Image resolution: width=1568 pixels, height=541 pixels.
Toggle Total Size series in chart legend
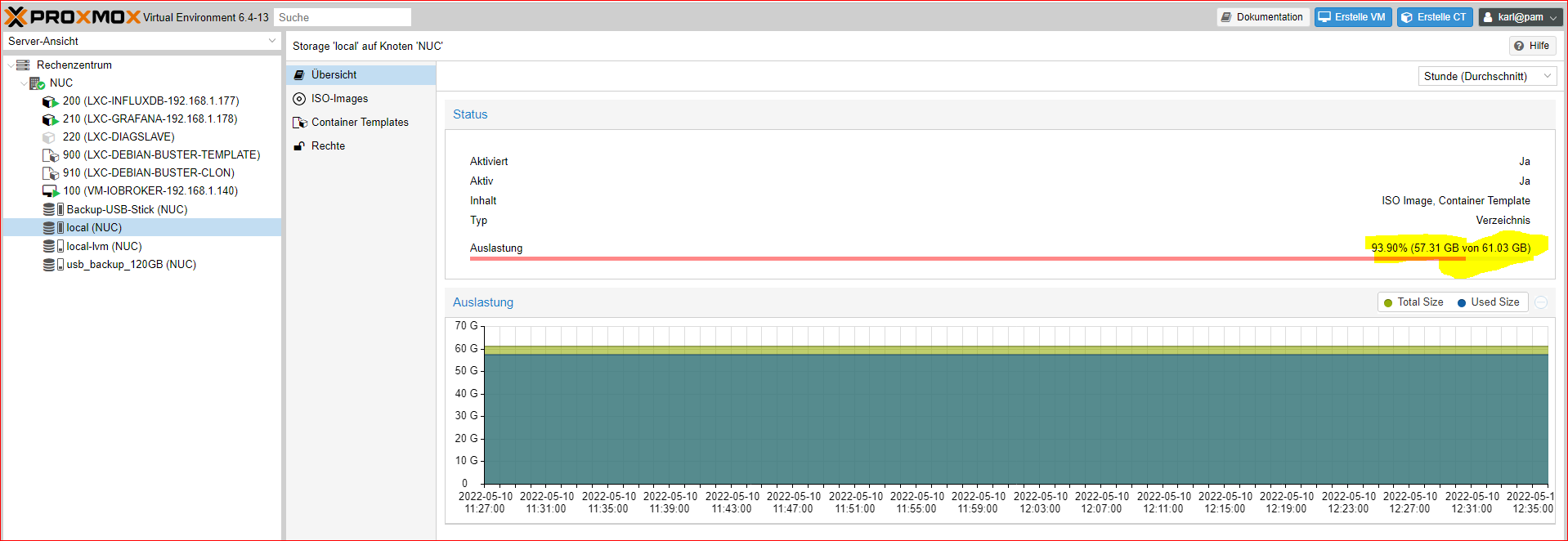1413,302
